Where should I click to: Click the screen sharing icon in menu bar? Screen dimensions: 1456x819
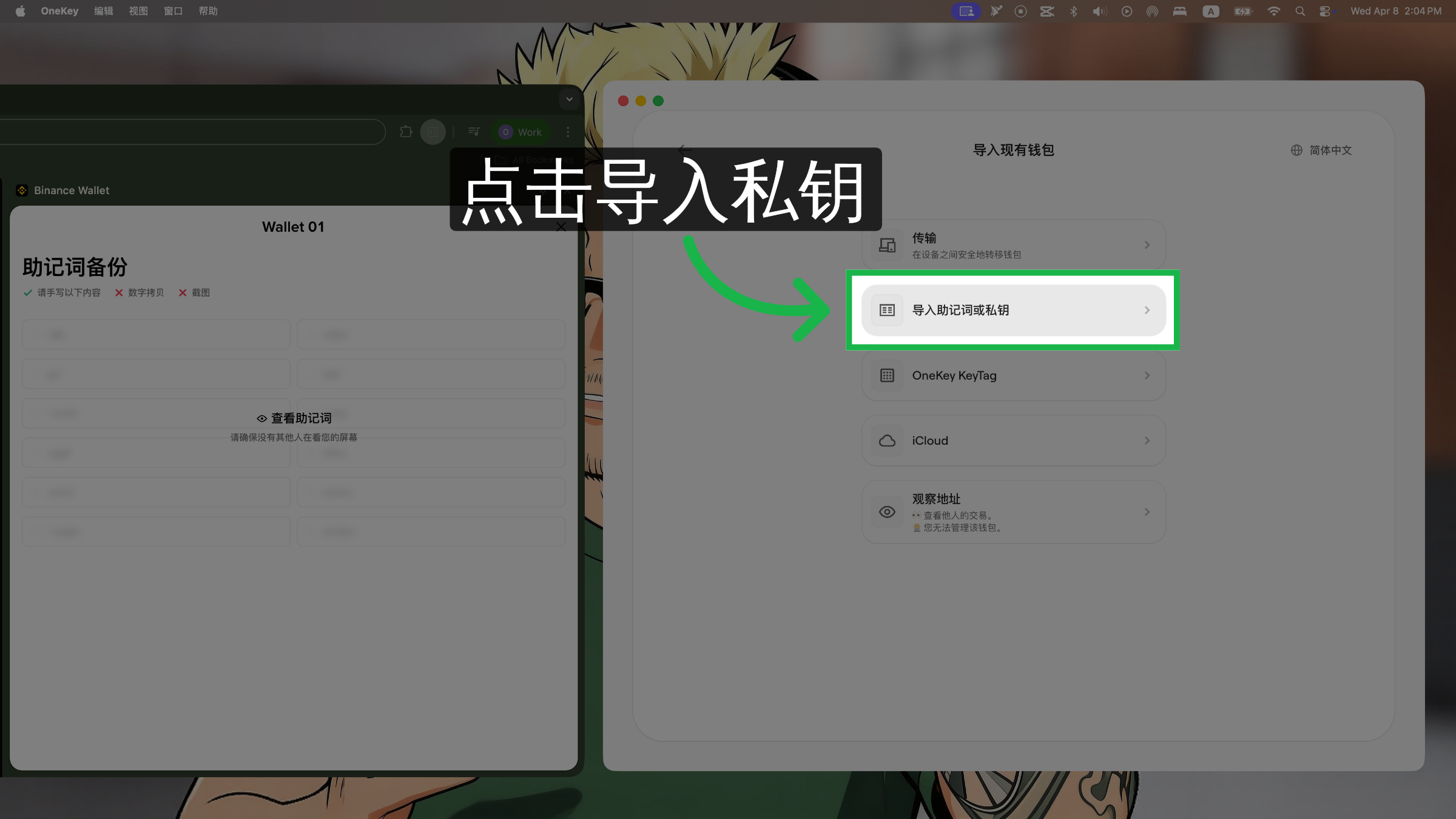pos(966,11)
